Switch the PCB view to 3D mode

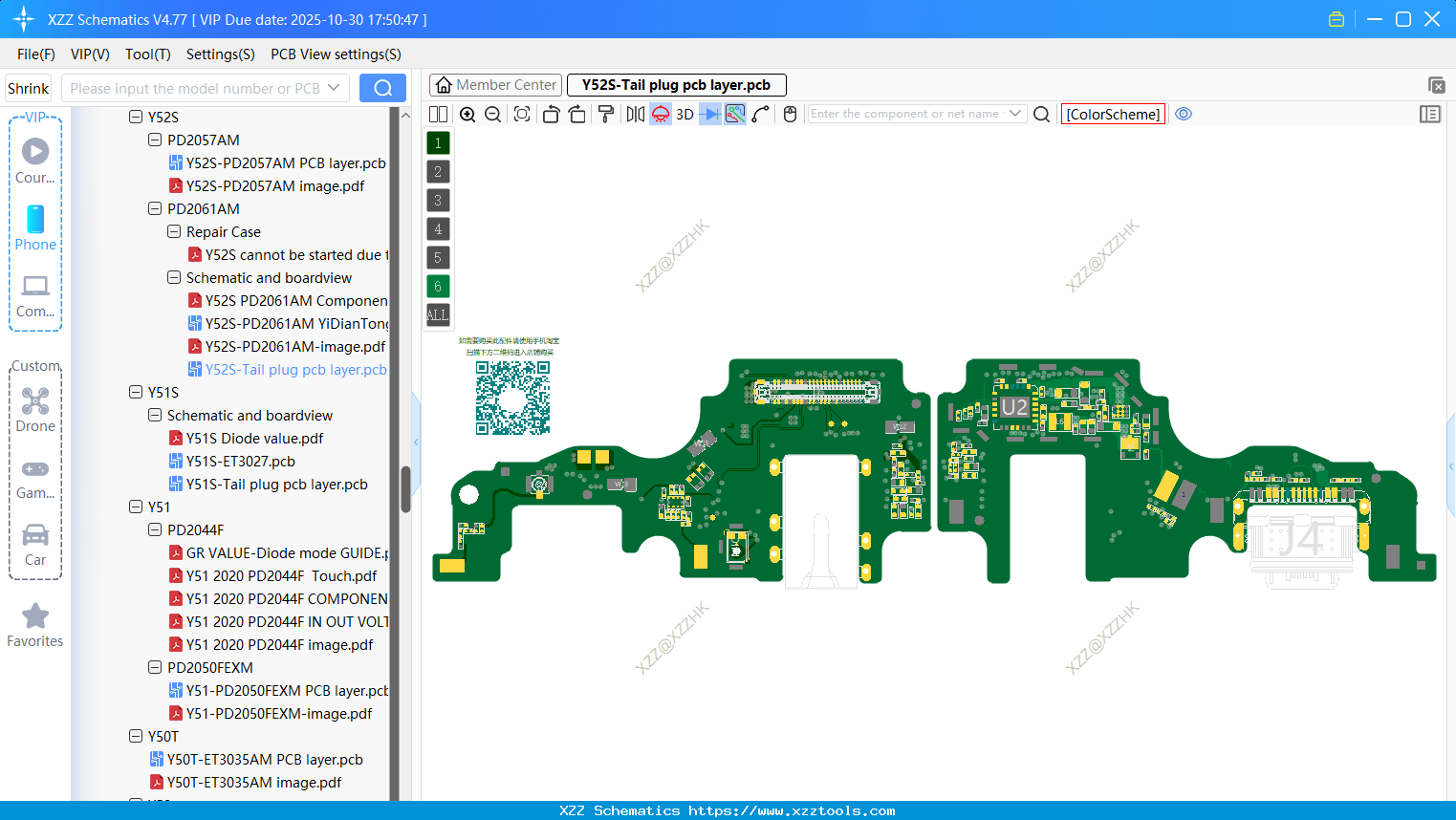coord(685,114)
